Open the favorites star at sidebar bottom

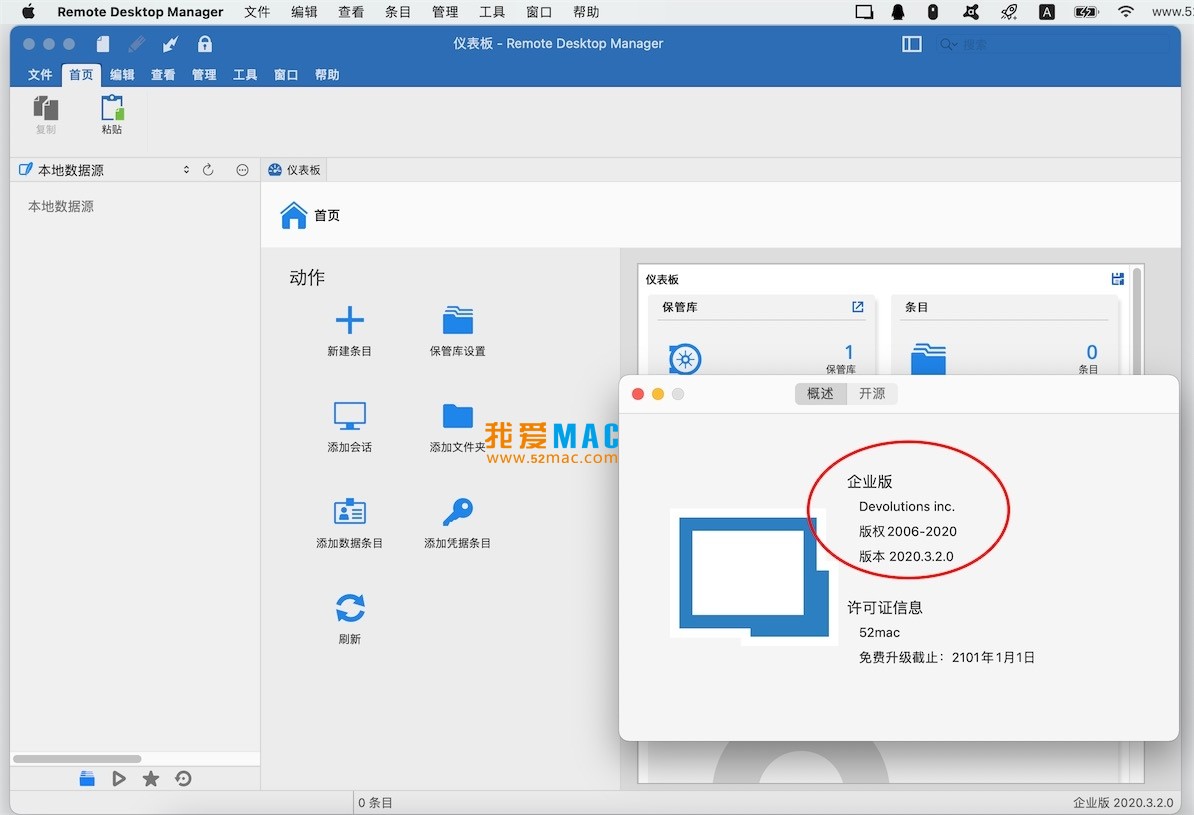tap(151, 779)
